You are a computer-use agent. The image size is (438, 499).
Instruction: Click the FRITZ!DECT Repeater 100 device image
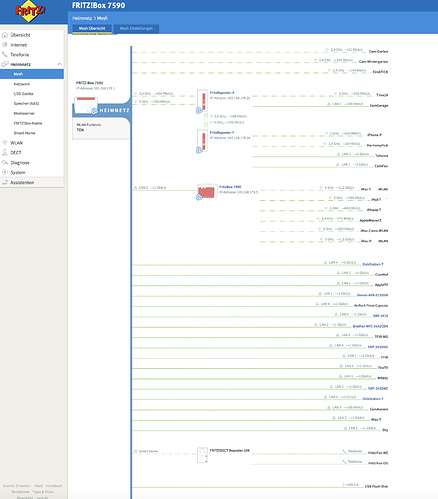pyautogui.click(x=203, y=455)
